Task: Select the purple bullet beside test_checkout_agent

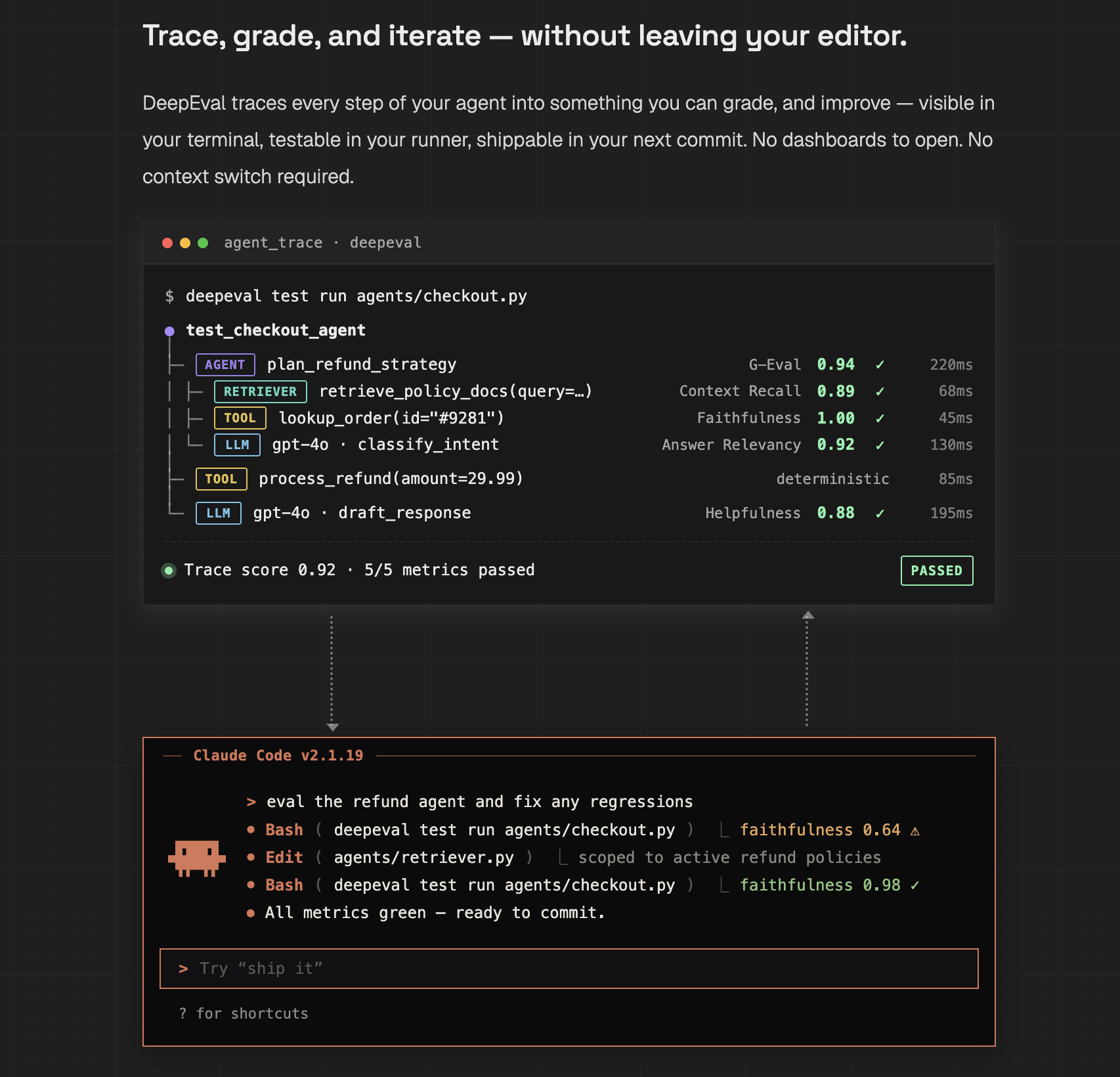Action: point(169,331)
